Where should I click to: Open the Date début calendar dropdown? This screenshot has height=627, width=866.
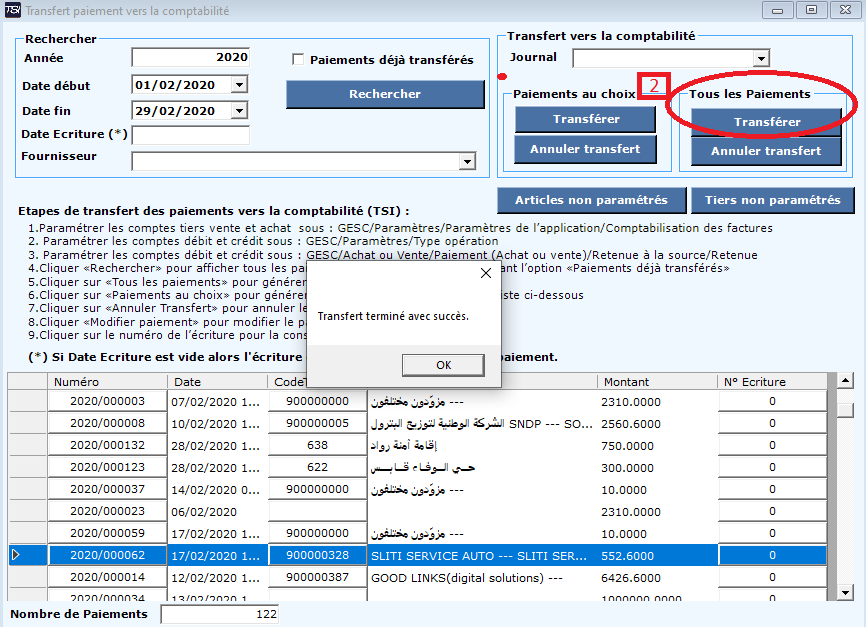pyautogui.click(x=239, y=85)
